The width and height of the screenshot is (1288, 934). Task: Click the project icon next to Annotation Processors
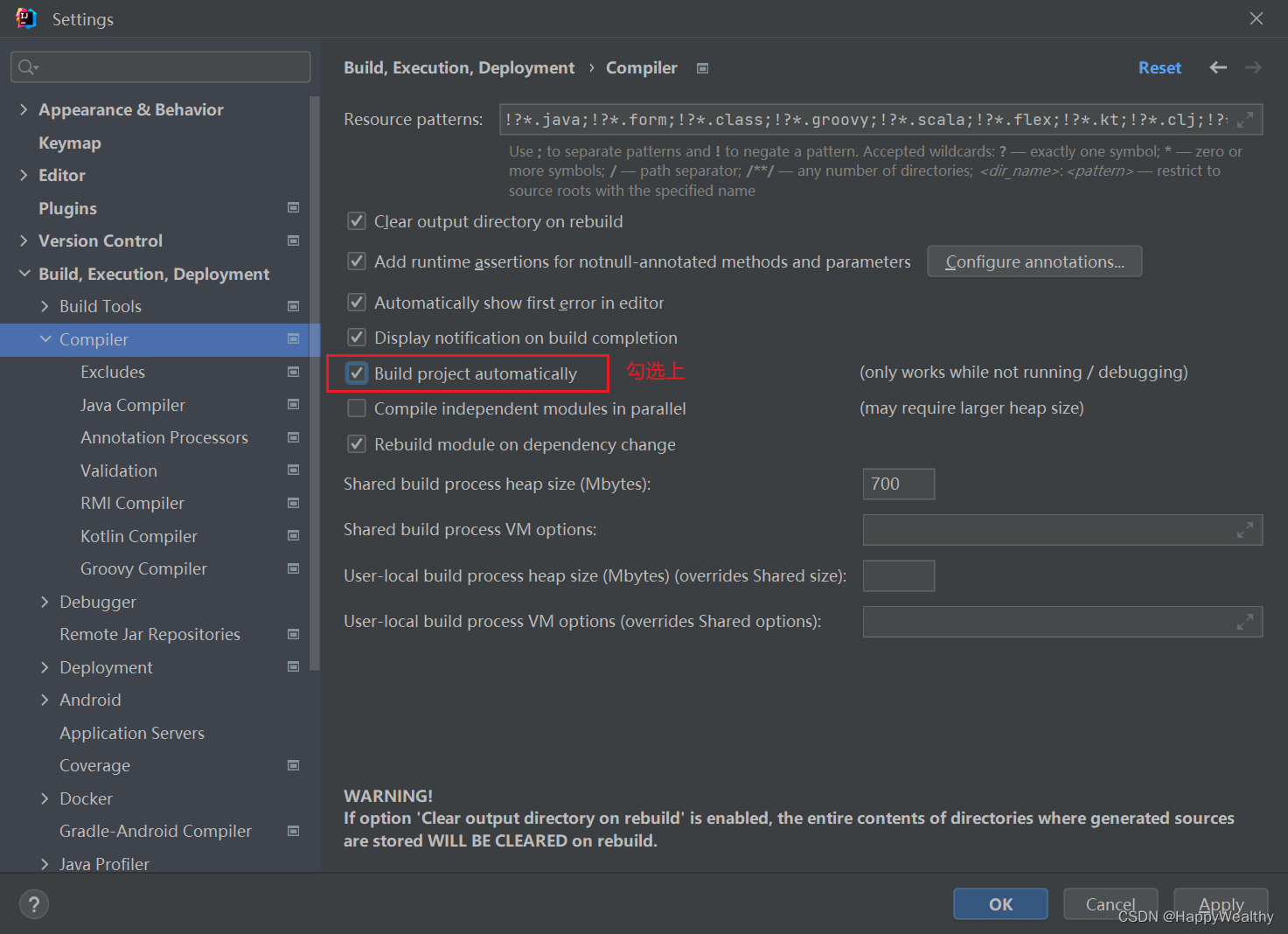[x=294, y=437]
